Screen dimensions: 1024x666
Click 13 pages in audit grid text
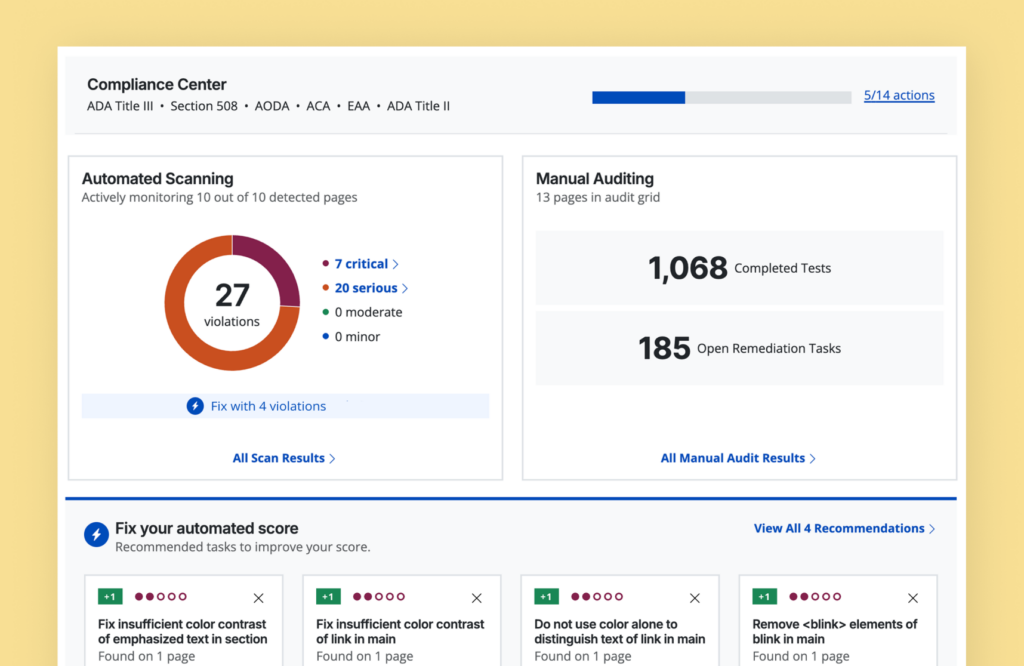pyautogui.click(x=598, y=197)
